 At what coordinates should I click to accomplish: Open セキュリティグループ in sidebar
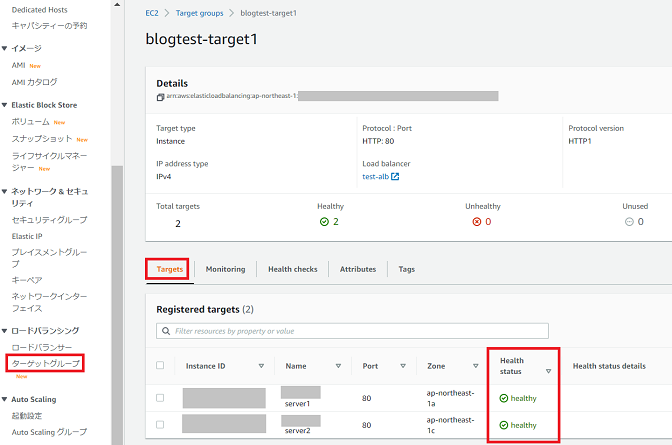[x=49, y=220]
